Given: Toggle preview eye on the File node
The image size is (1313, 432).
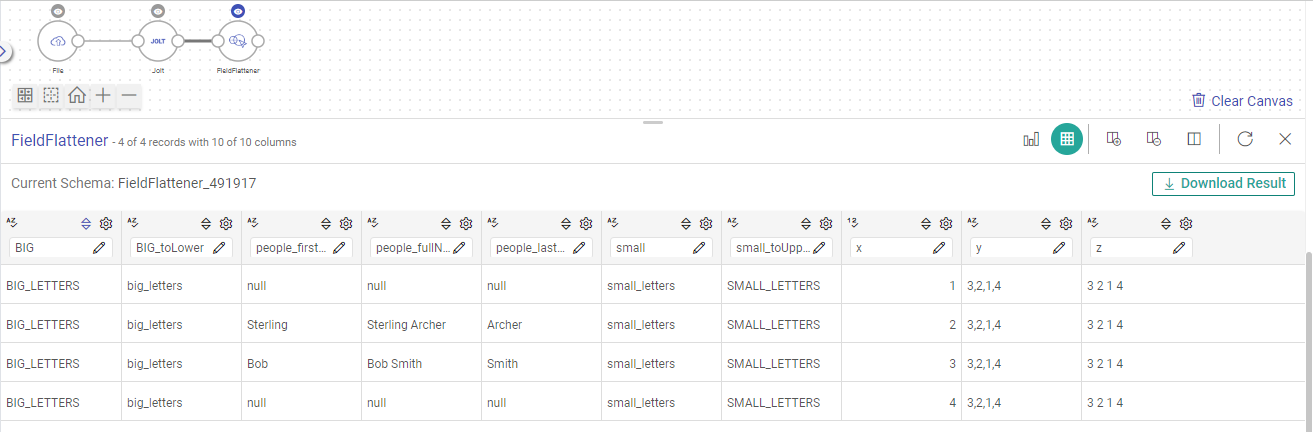Looking at the screenshot, I should coord(58,11).
